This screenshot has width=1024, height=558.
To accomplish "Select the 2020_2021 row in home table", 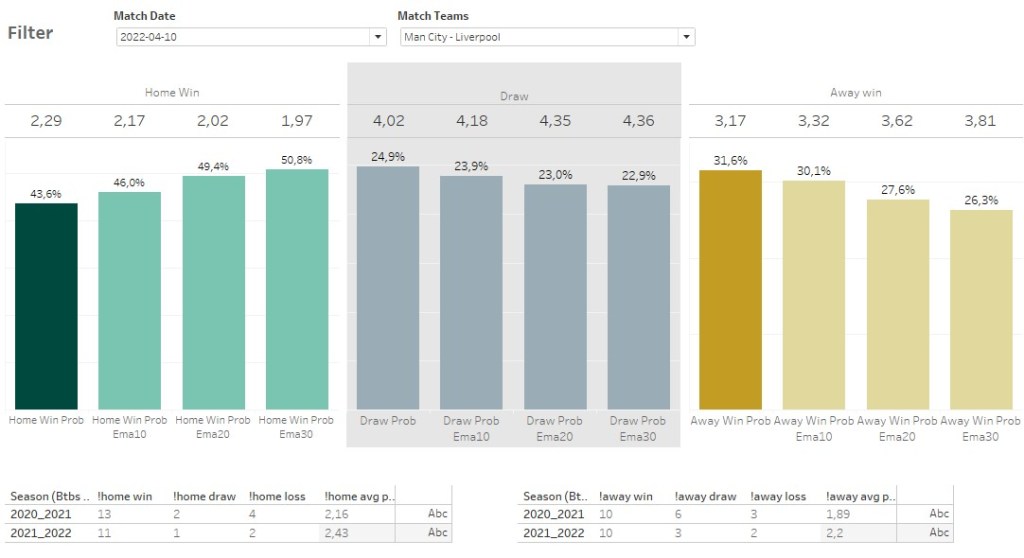I will [36, 514].
